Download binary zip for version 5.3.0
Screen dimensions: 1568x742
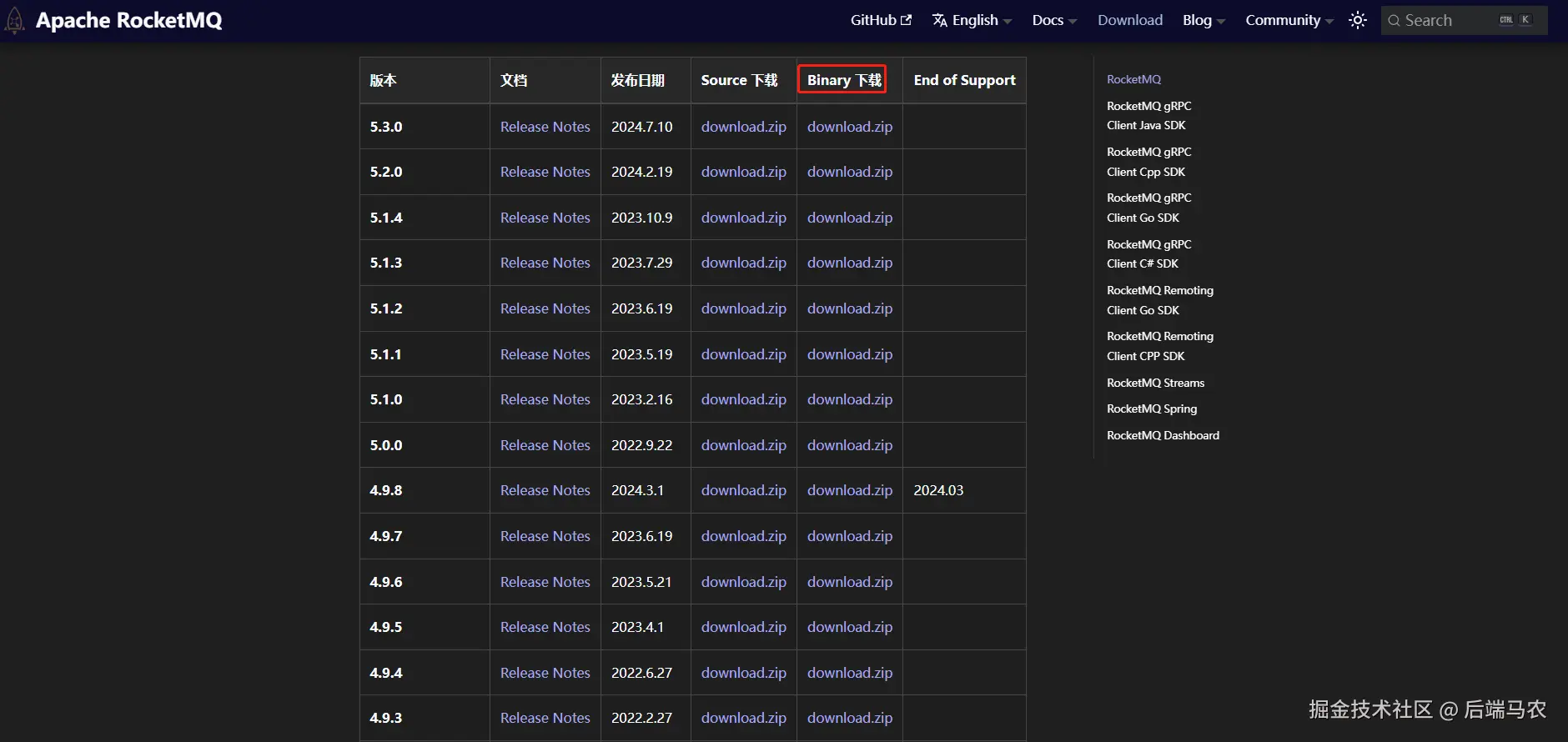click(849, 127)
